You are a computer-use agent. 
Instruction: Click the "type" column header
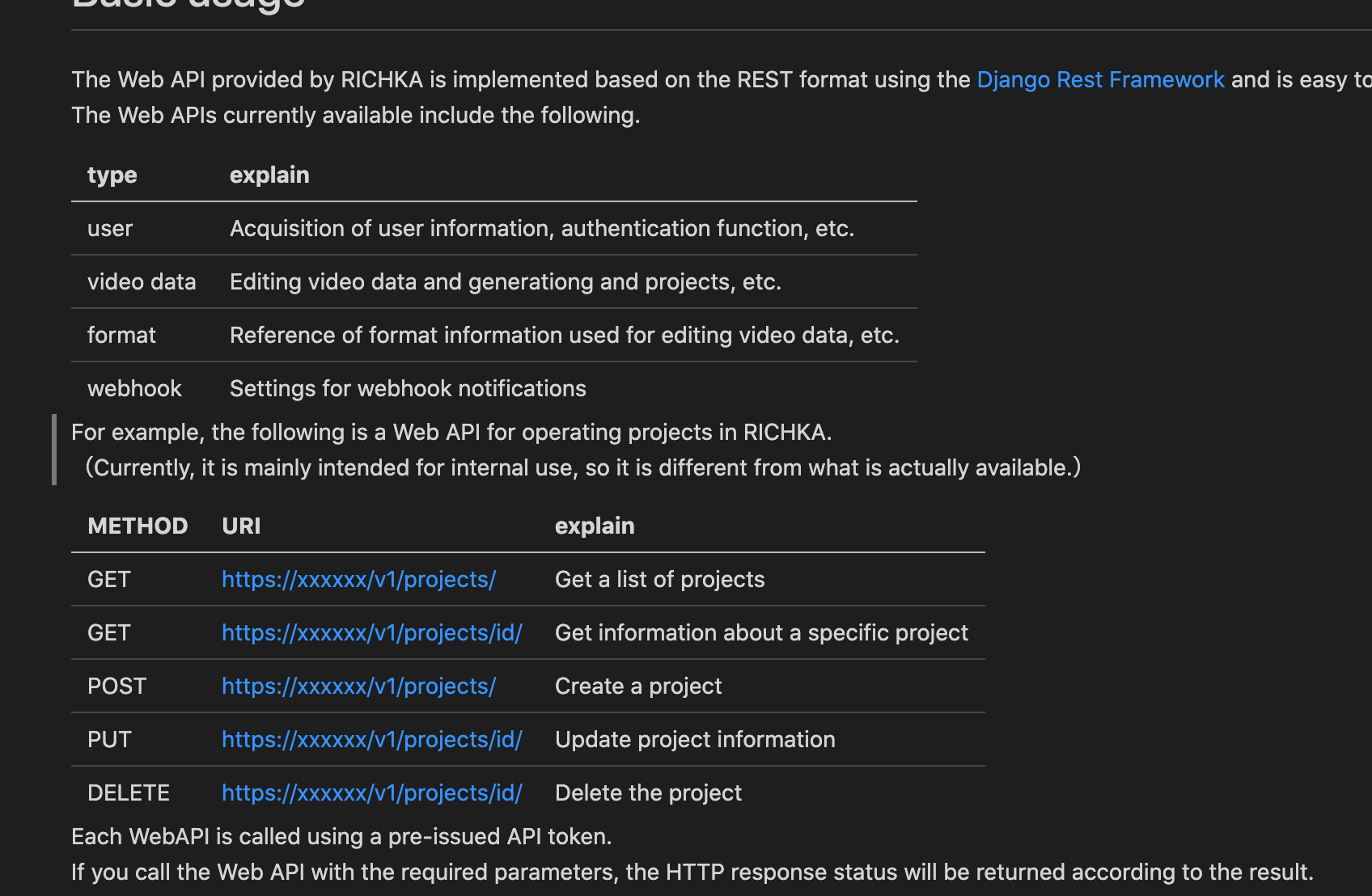tap(112, 175)
